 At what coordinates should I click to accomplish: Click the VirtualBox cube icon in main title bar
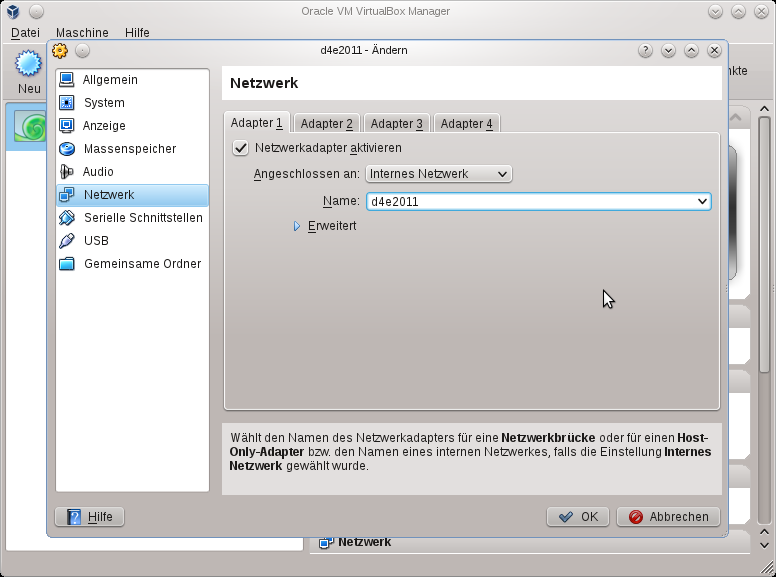(x=13, y=11)
